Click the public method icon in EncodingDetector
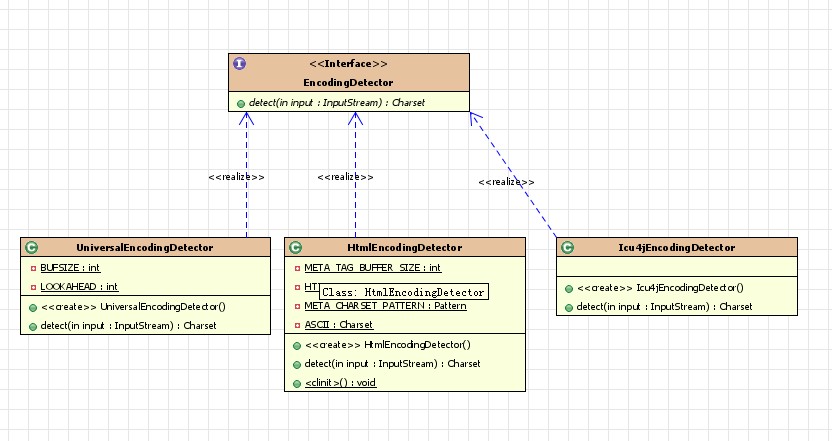The width and height of the screenshot is (832, 441). [x=240, y=103]
